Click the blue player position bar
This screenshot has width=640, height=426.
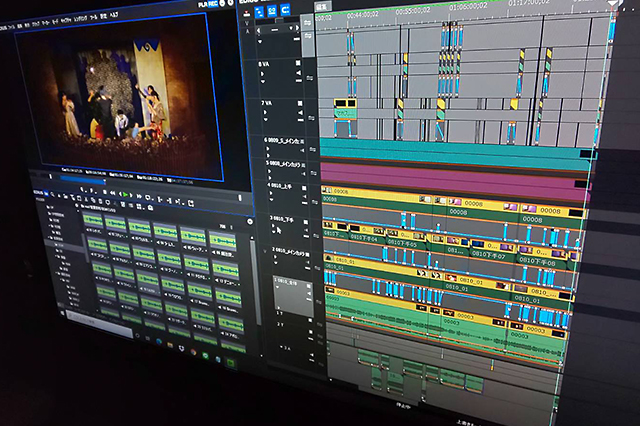click(x=83, y=179)
